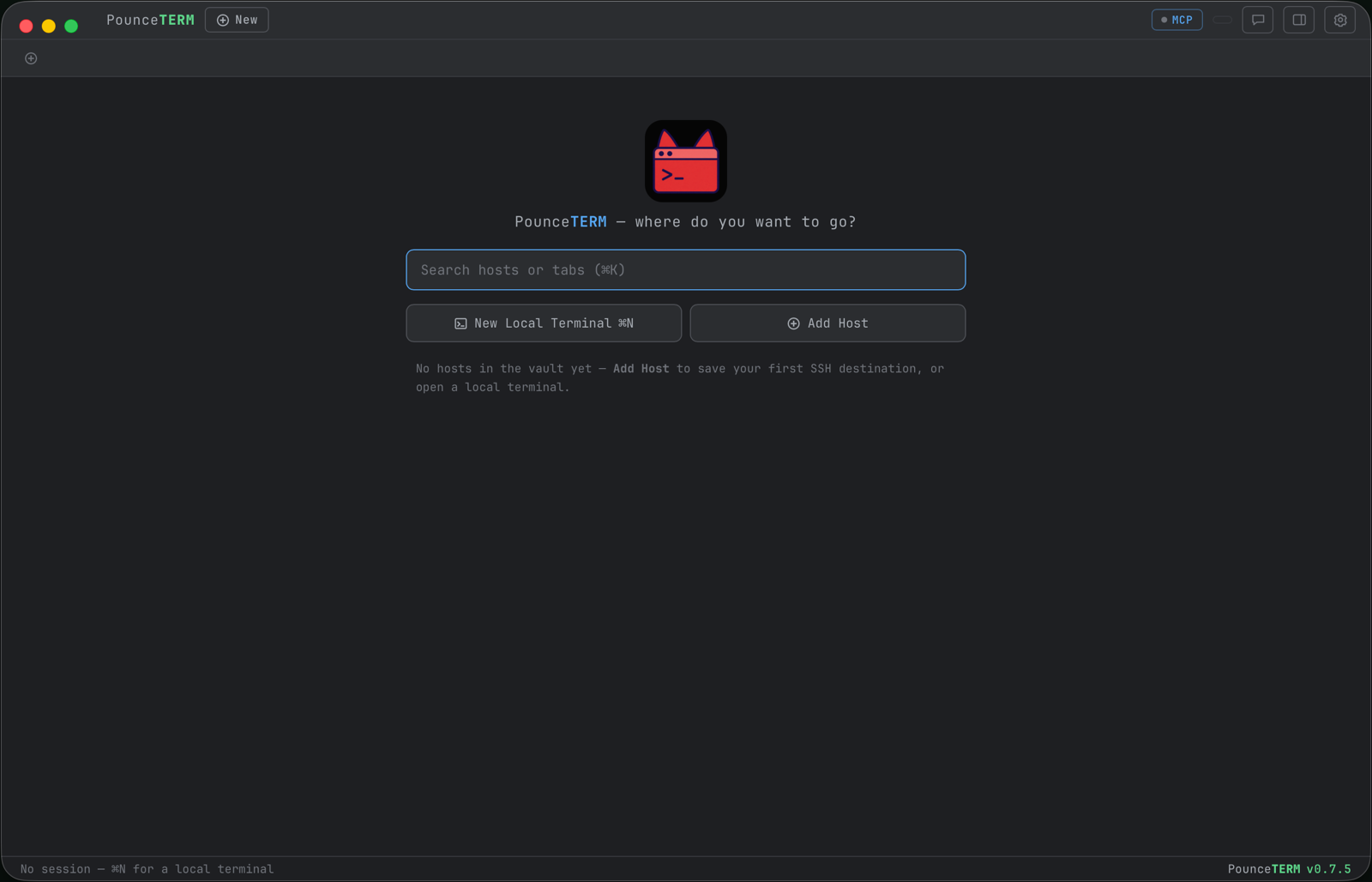The image size is (1372, 882).
Task: Open the MCP status indicator
Action: click(x=1176, y=20)
